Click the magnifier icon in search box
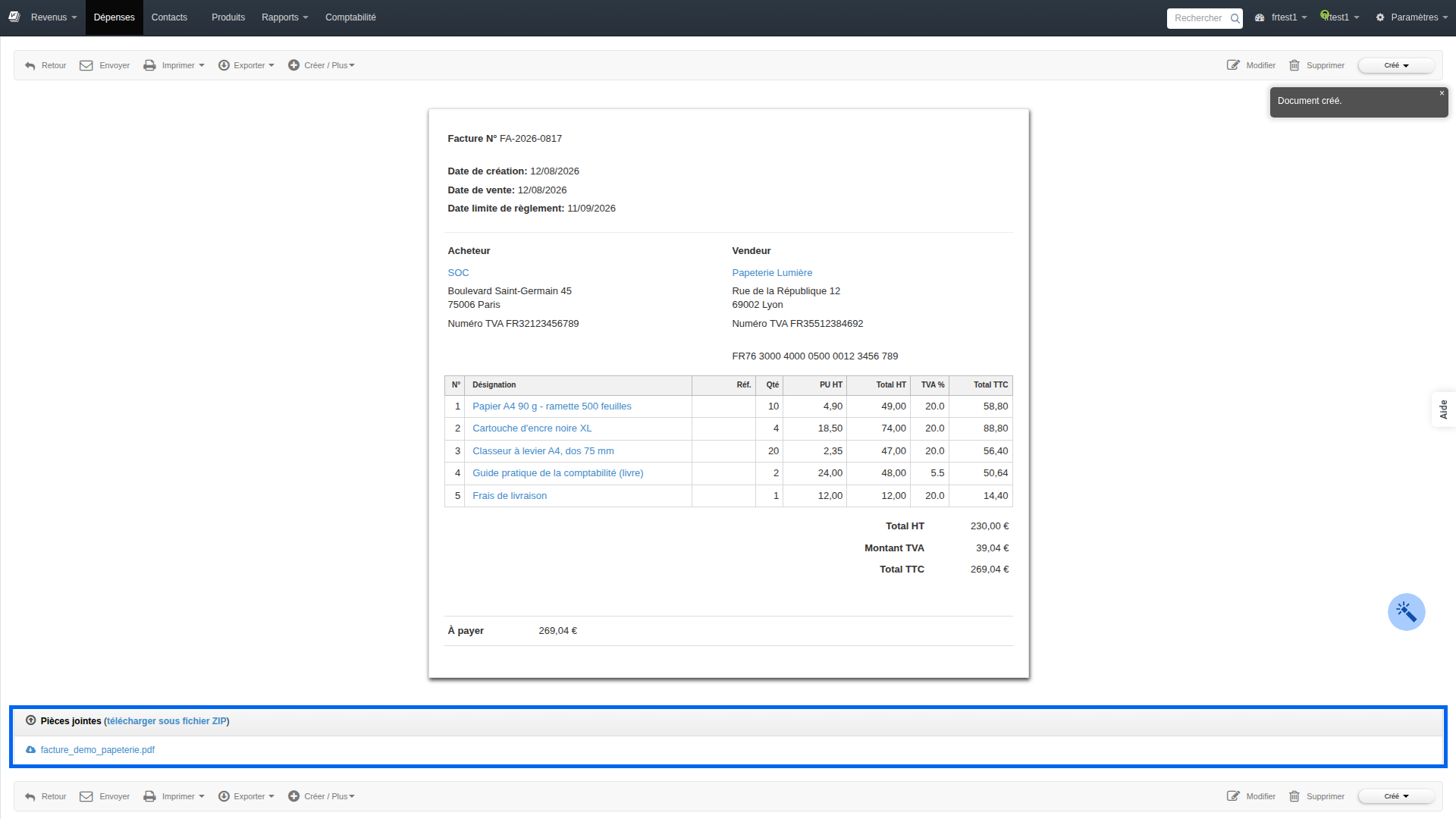This screenshot has height=819, width=1456. coord(1235,18)
